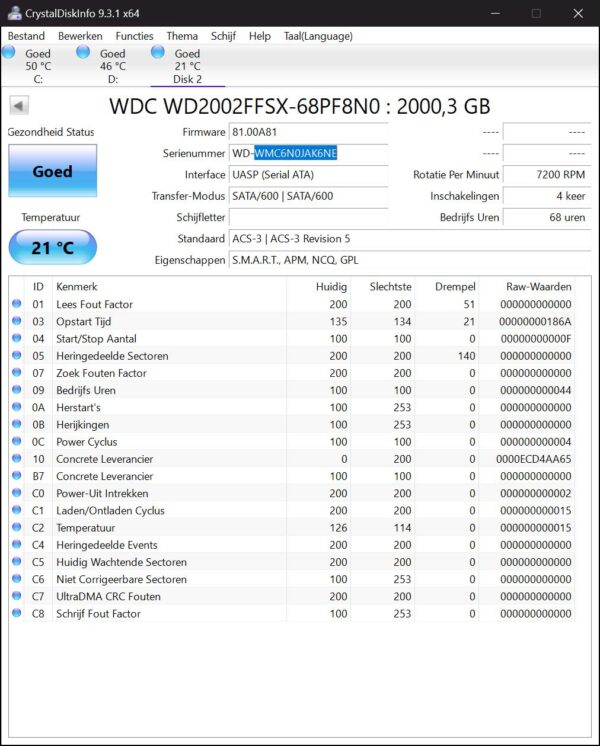Click the status dot for Heringedeelde Sectoren
The image size is (600, 746).
tap(17, 355)
